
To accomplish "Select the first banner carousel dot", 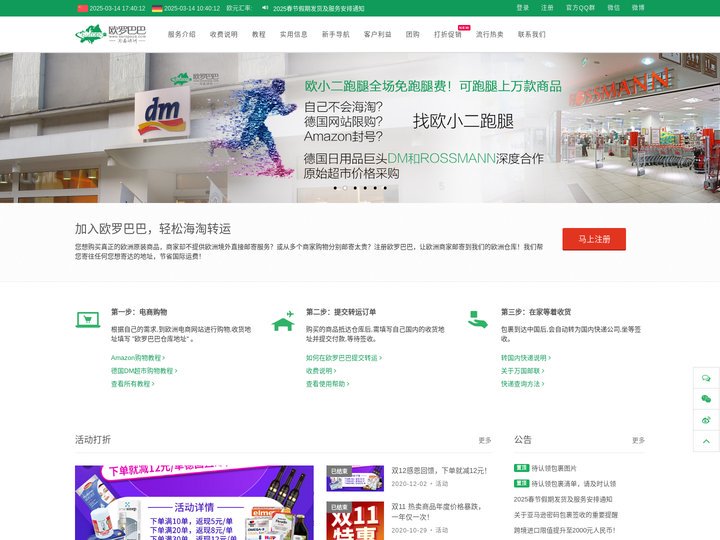I will 335,188.
